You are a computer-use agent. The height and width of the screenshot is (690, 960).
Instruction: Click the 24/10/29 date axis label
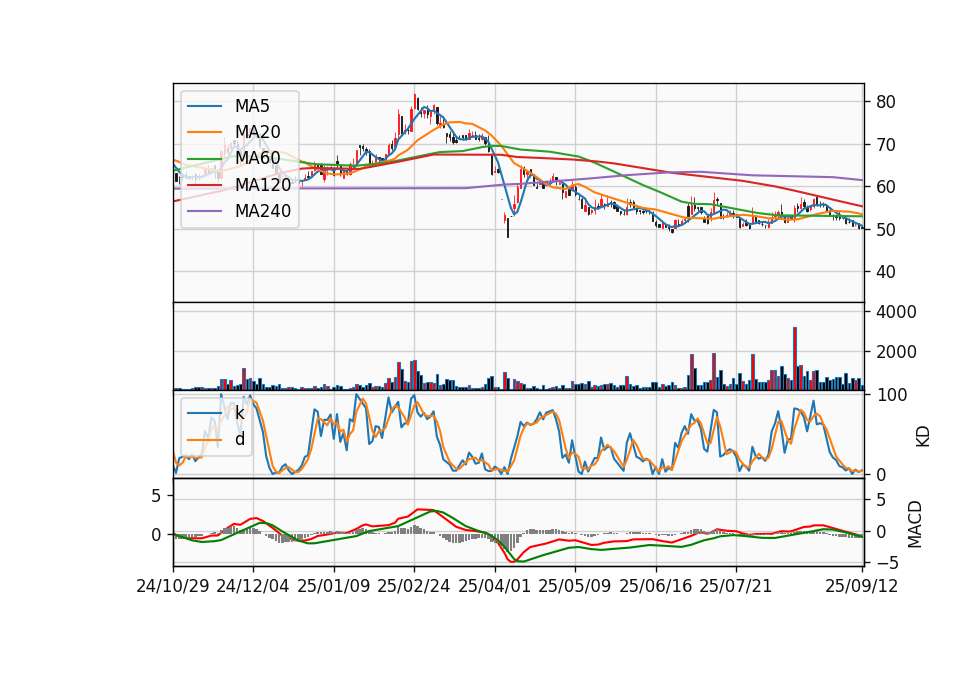point(173,586)
